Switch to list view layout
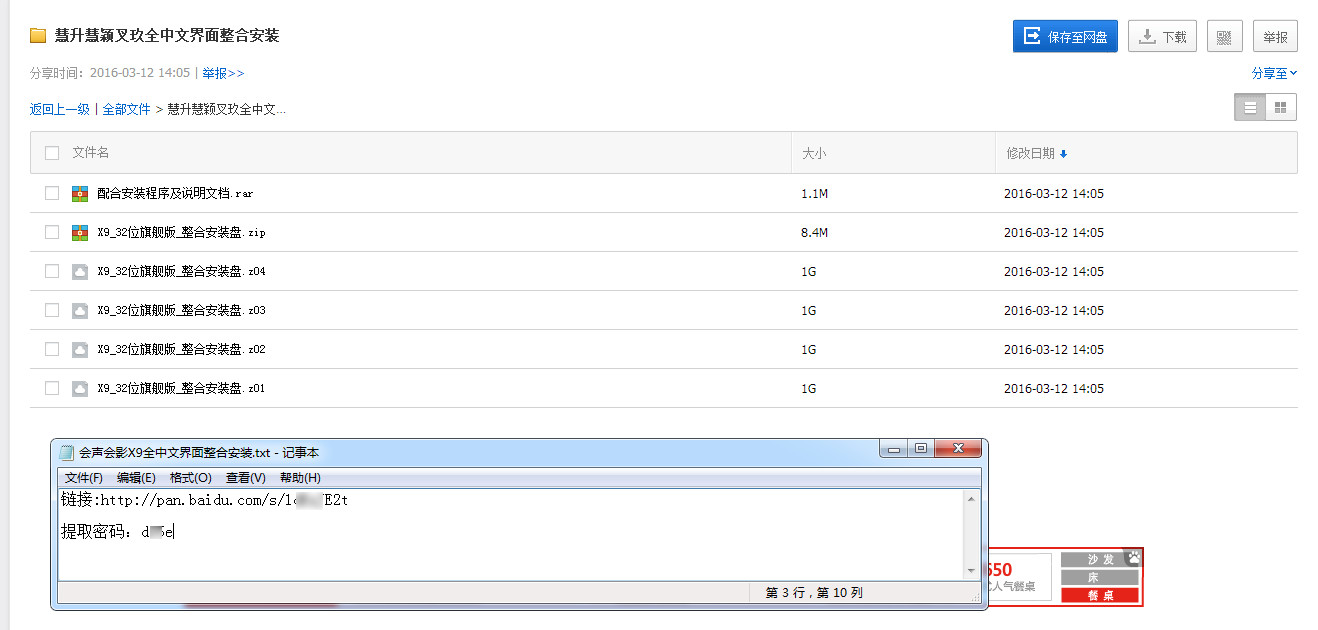1318x630 pixels. click(x=1250, y=107)
